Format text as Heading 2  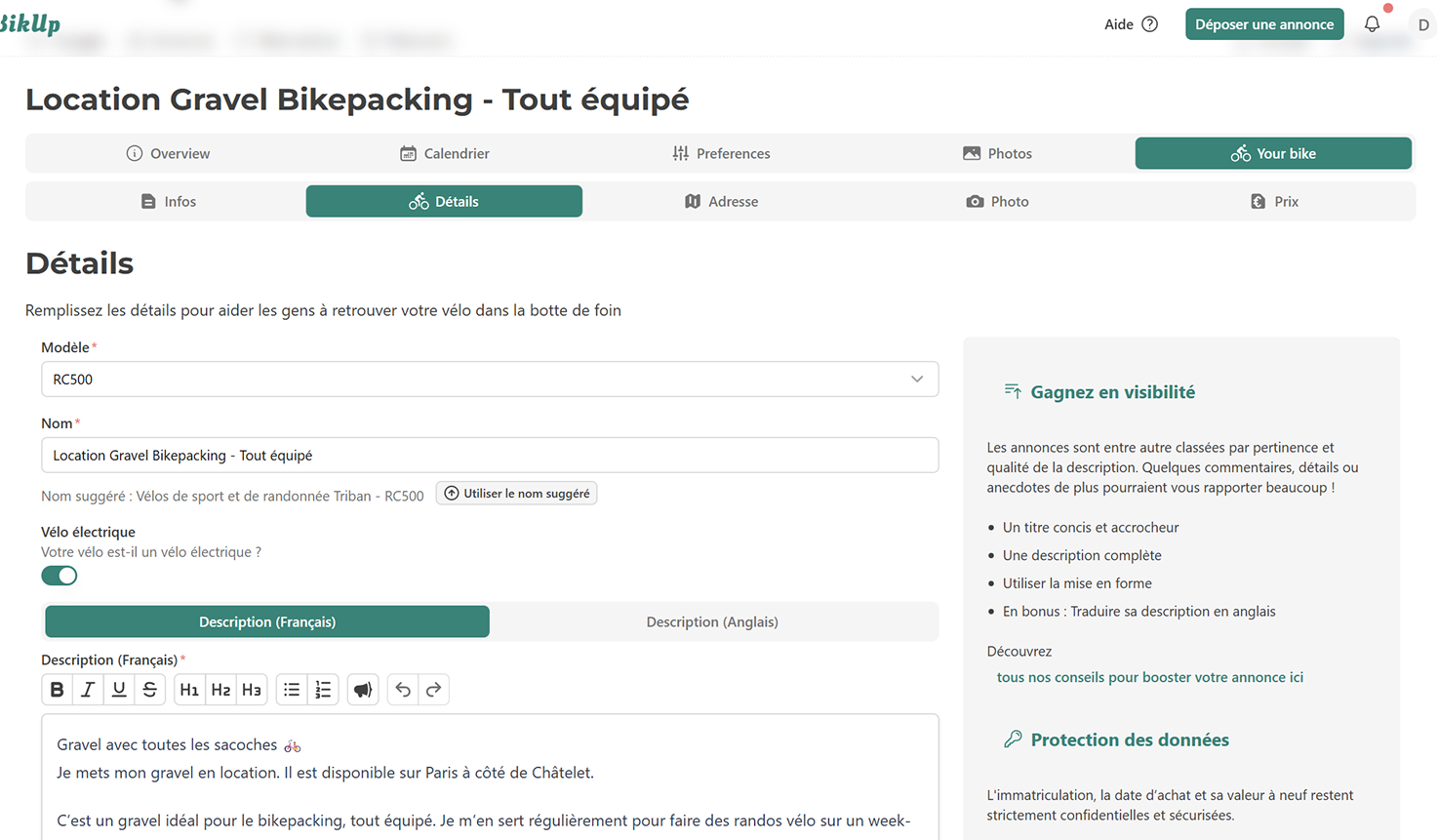click(x=220, y=689)
